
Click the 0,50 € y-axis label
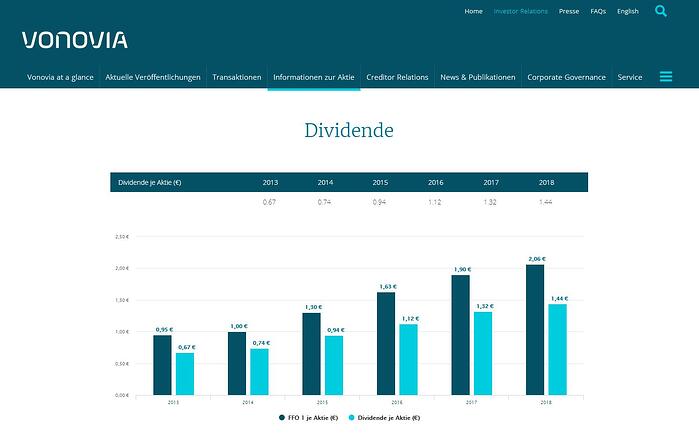click(122, 364)
